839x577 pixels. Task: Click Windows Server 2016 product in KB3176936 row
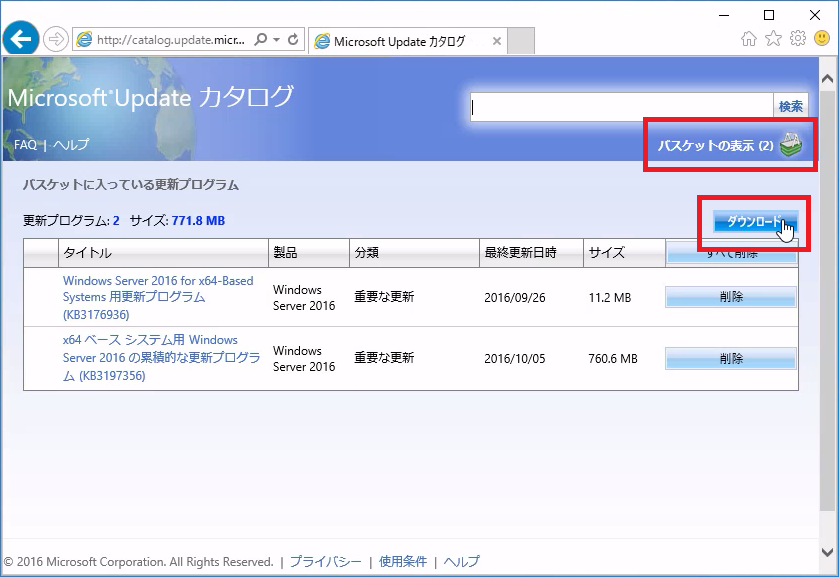click(x=304, y=298)
